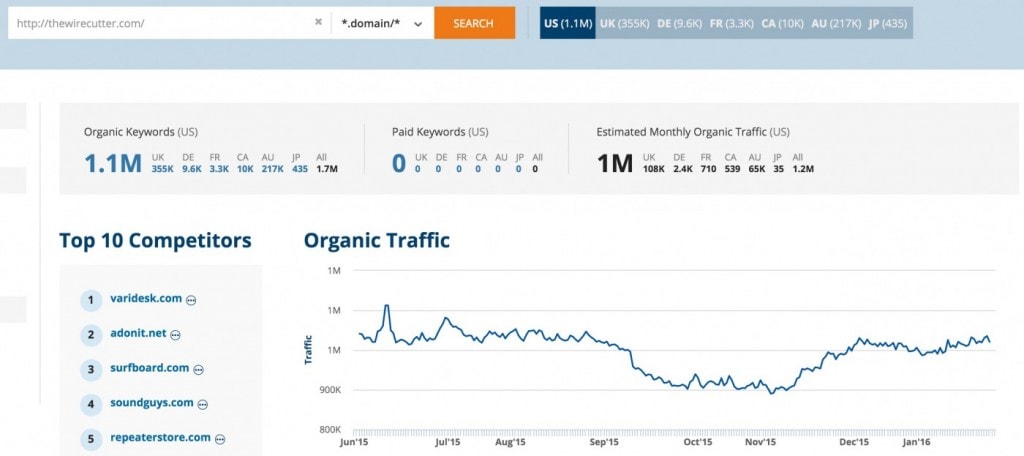Switch to the FR (3.3K) country tab
The height and width of the screenshot is (456, 1024).
pyautogui.click(x=731, y=23)
